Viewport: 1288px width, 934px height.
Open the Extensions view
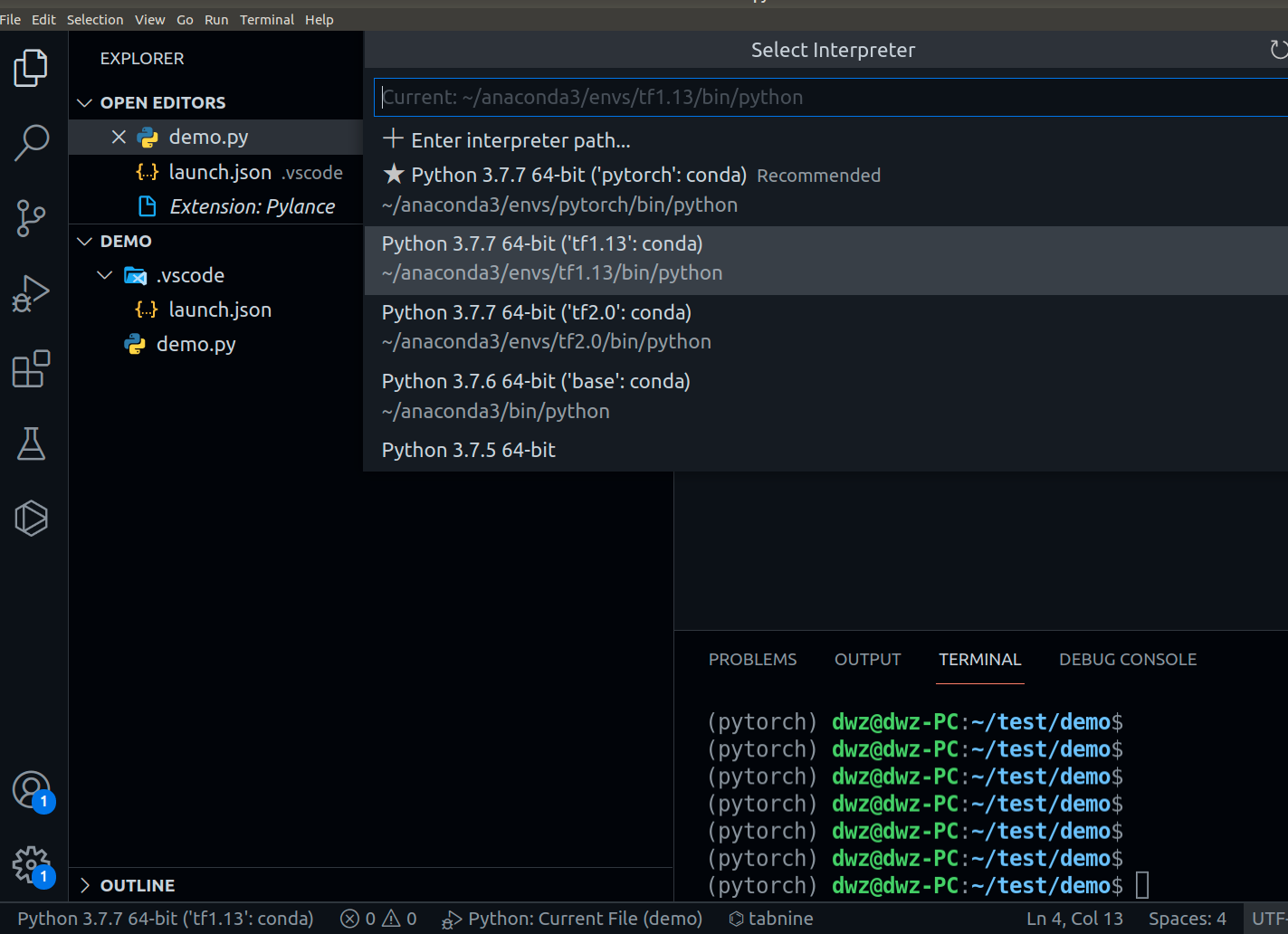tap(32, 368)
